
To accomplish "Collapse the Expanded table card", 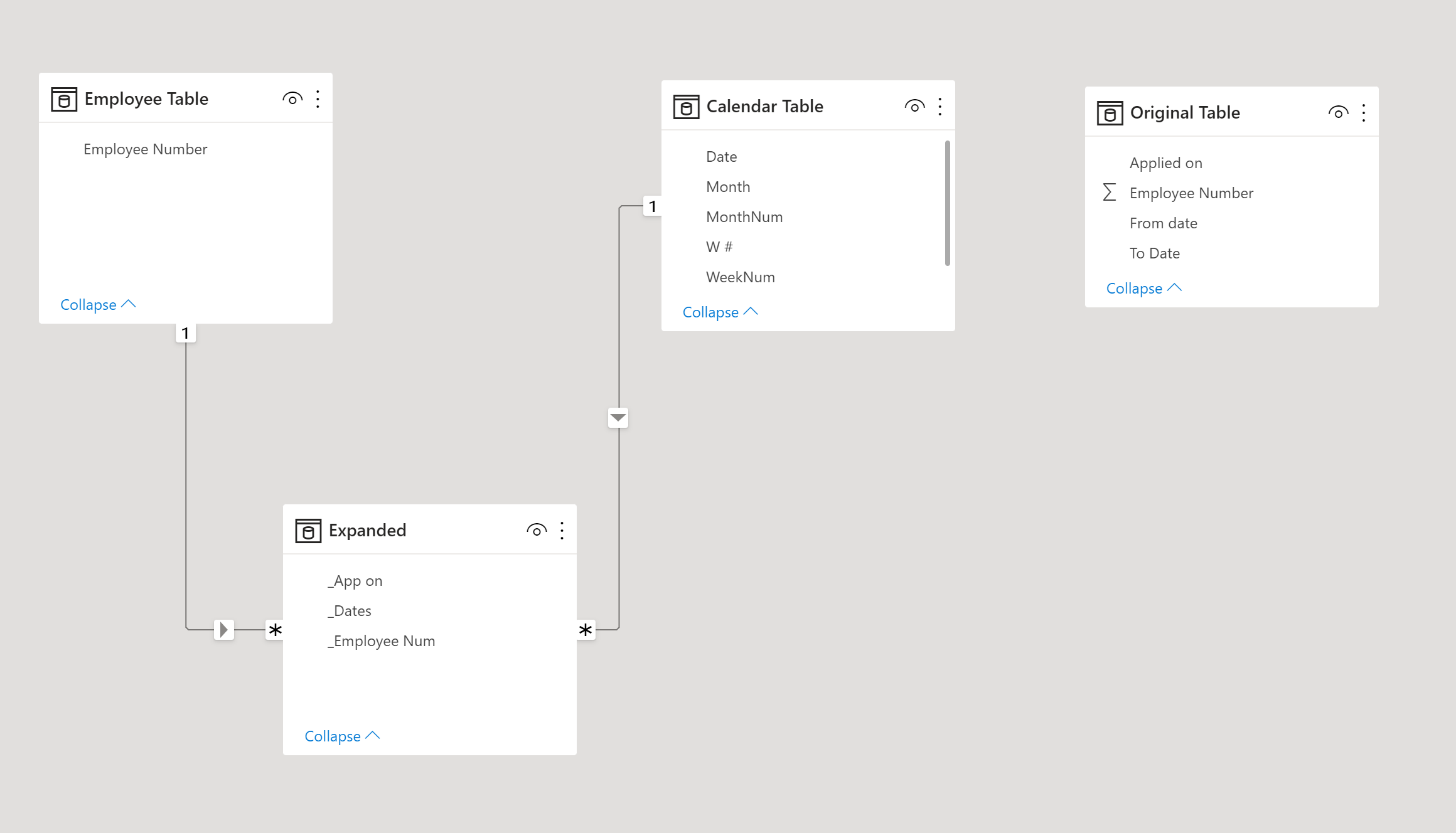I will pos(342,736).
